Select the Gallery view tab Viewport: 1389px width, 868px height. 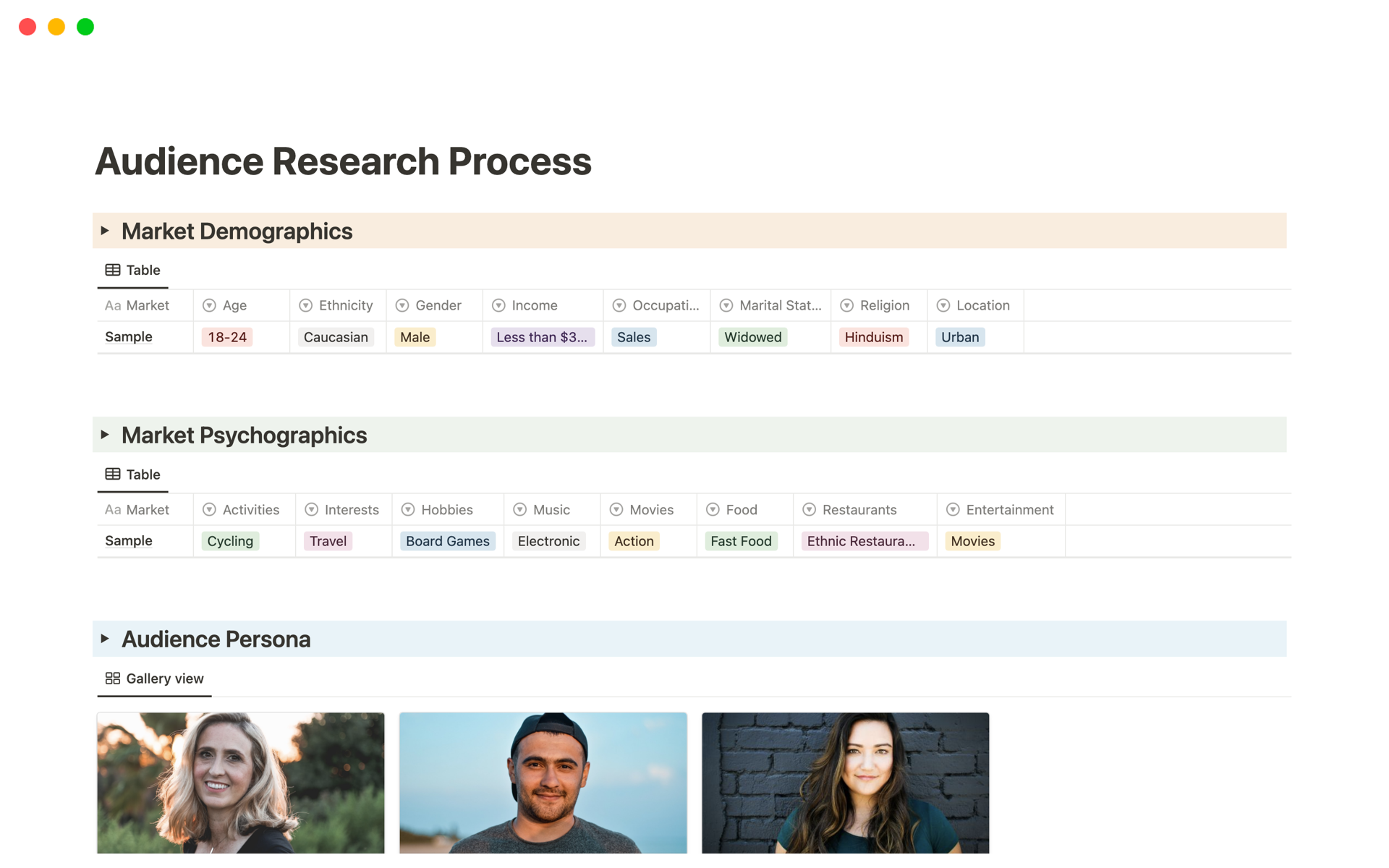(164, 678)
